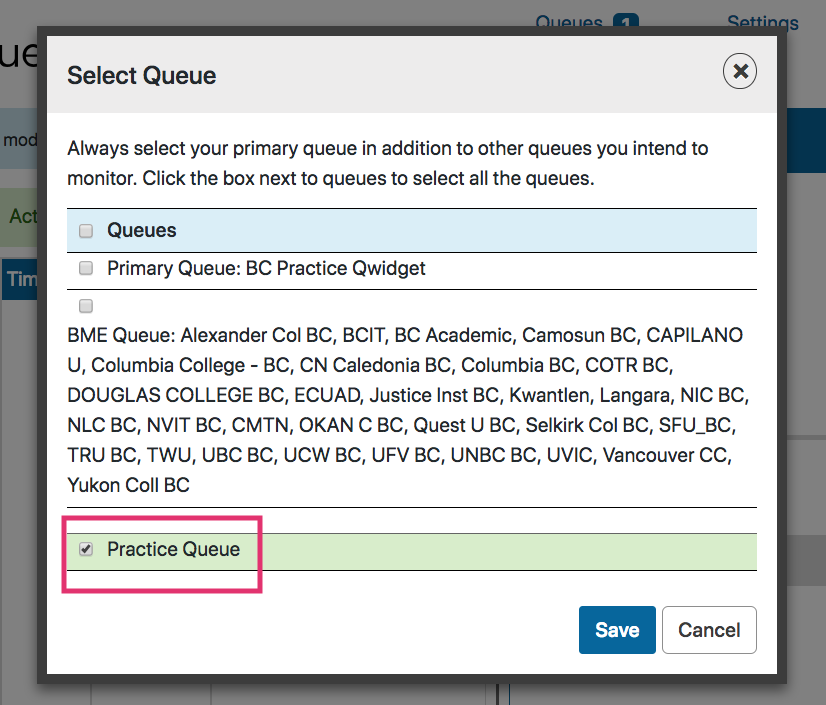Click the Select Queue dialog title
The width and height of the screenshot is (826, 705).
point(141,75)
